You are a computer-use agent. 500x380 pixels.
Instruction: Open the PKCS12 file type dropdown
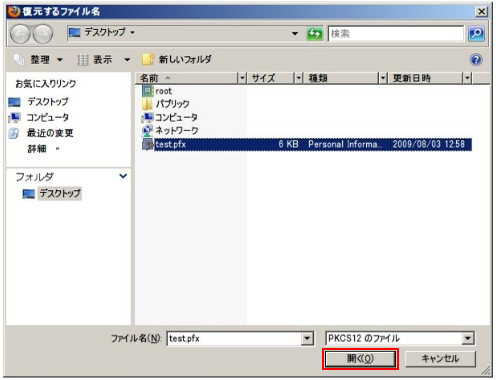pos(468,339)
